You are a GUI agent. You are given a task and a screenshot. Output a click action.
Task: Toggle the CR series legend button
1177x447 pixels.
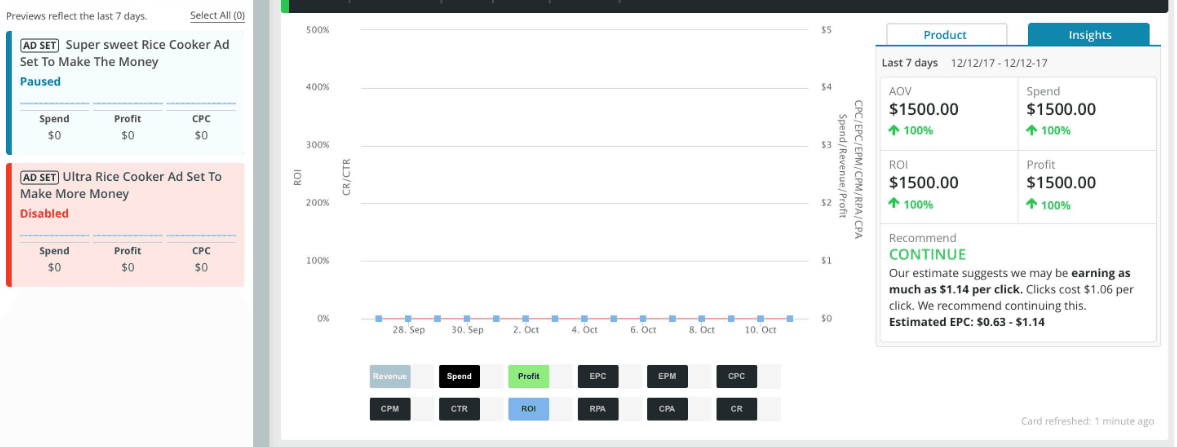pos(736,409)
